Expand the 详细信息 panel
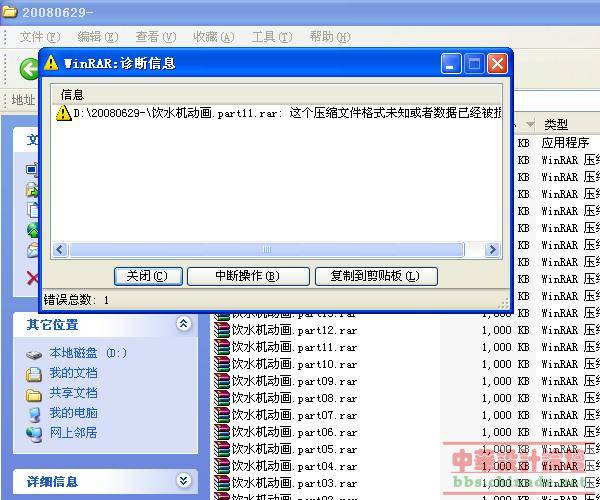This screenshot has height=500, width=600. (184, 480)
